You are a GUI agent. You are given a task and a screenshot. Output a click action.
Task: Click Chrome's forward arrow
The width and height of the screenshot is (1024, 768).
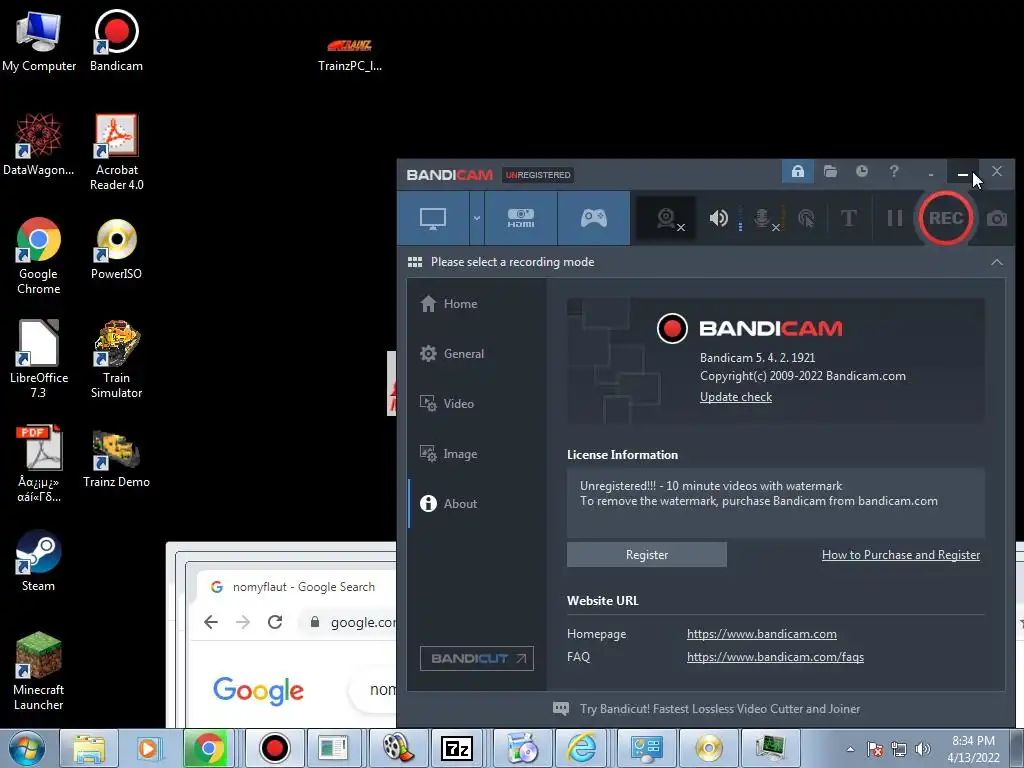pos(243,622)
